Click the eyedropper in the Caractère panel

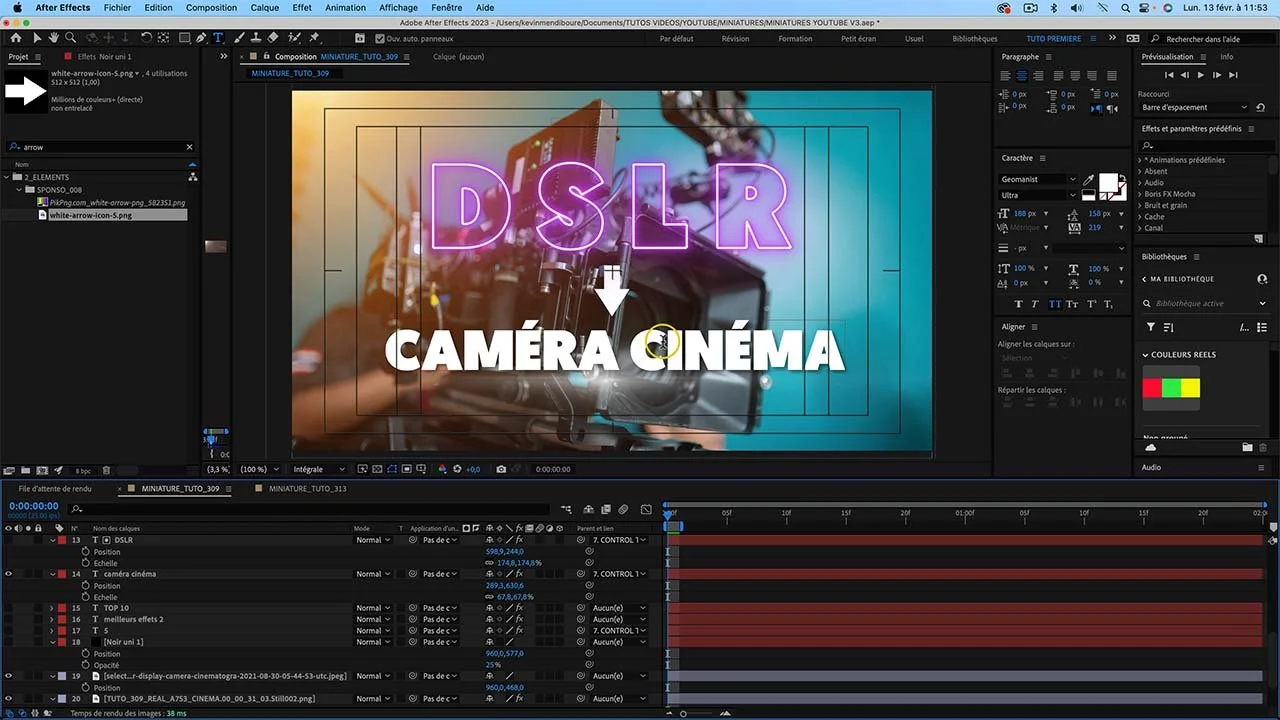click(x=1088, y=180)
